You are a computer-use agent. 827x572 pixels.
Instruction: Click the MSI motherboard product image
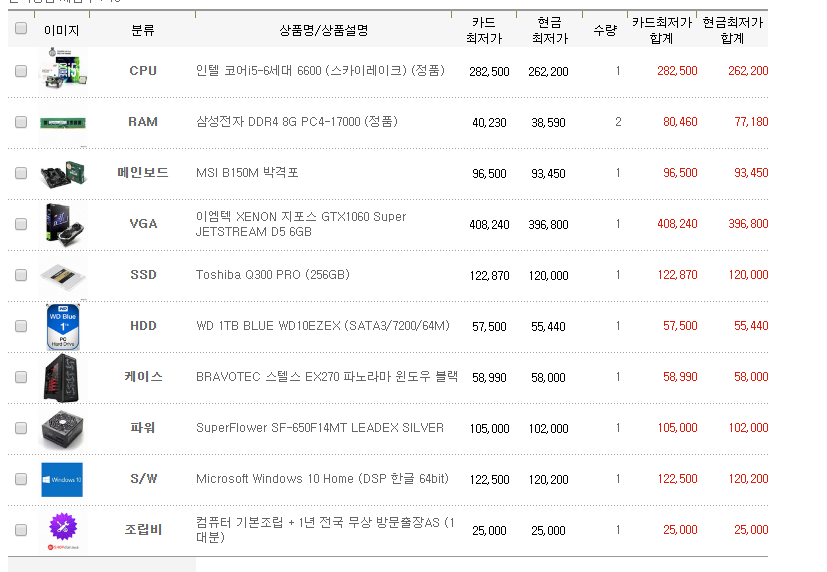(x=61, y=174)
